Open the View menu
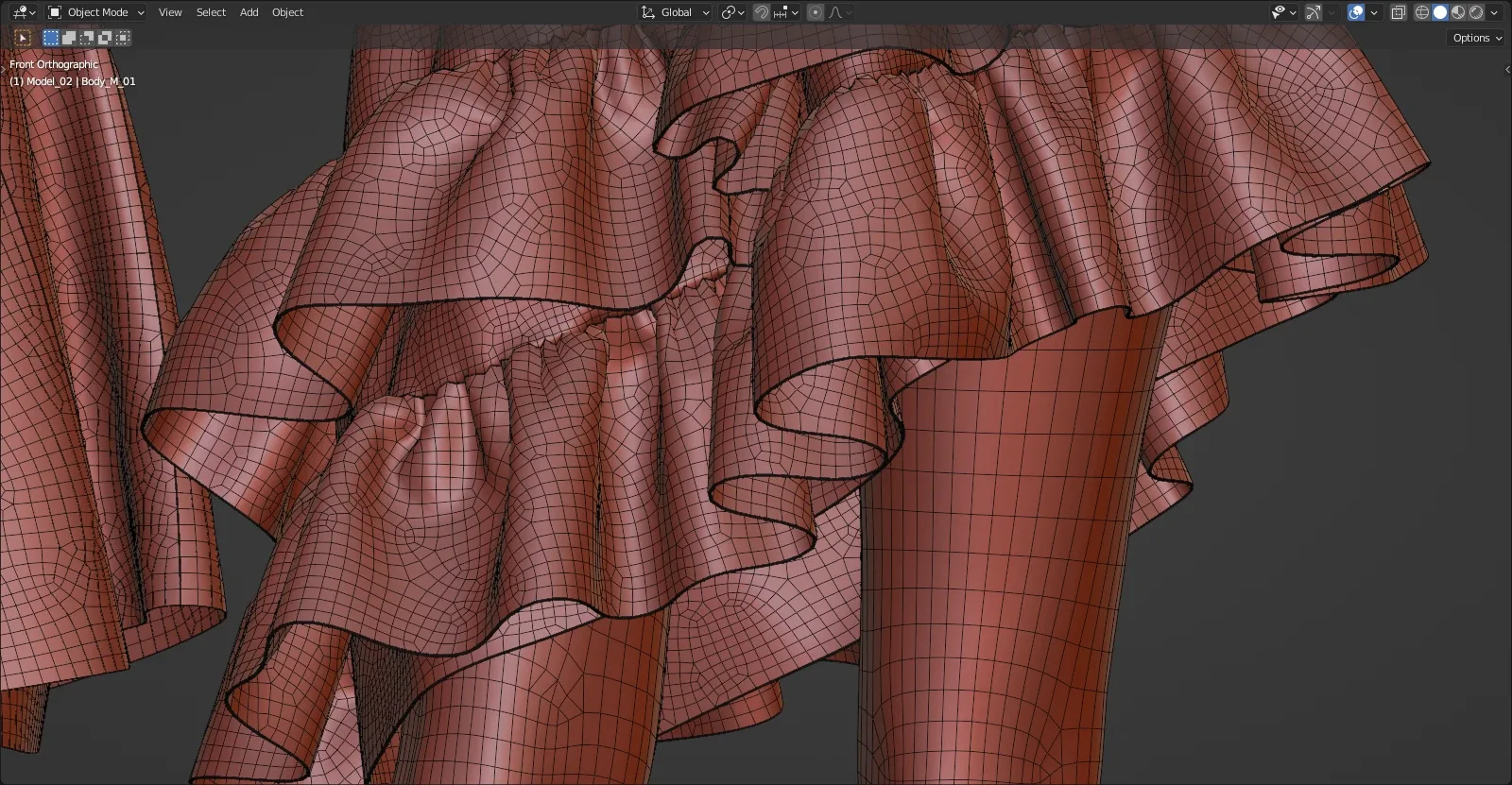Image resolution: width=1512 pixels, height=785 pixels. click(x=170, y=12)
